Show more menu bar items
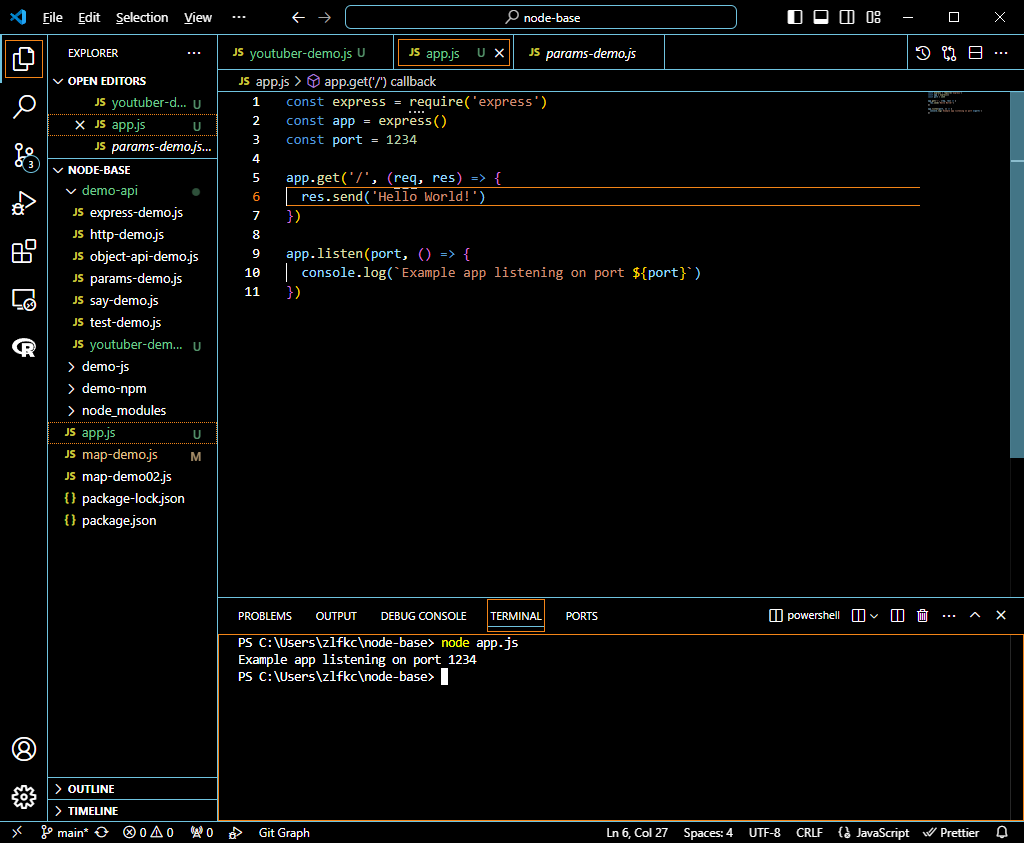Viewport: 1024px width, 843px height. click(239, 18)
